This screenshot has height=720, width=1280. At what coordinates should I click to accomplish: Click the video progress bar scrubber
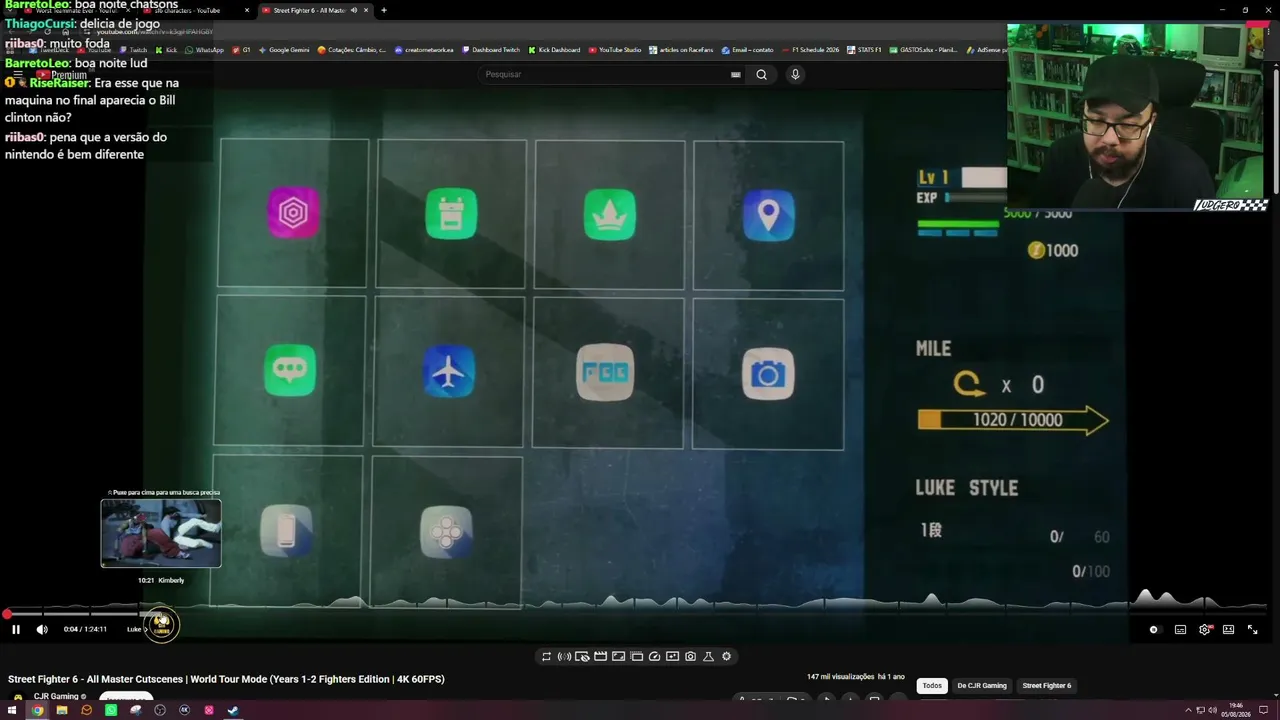[7, 614]
